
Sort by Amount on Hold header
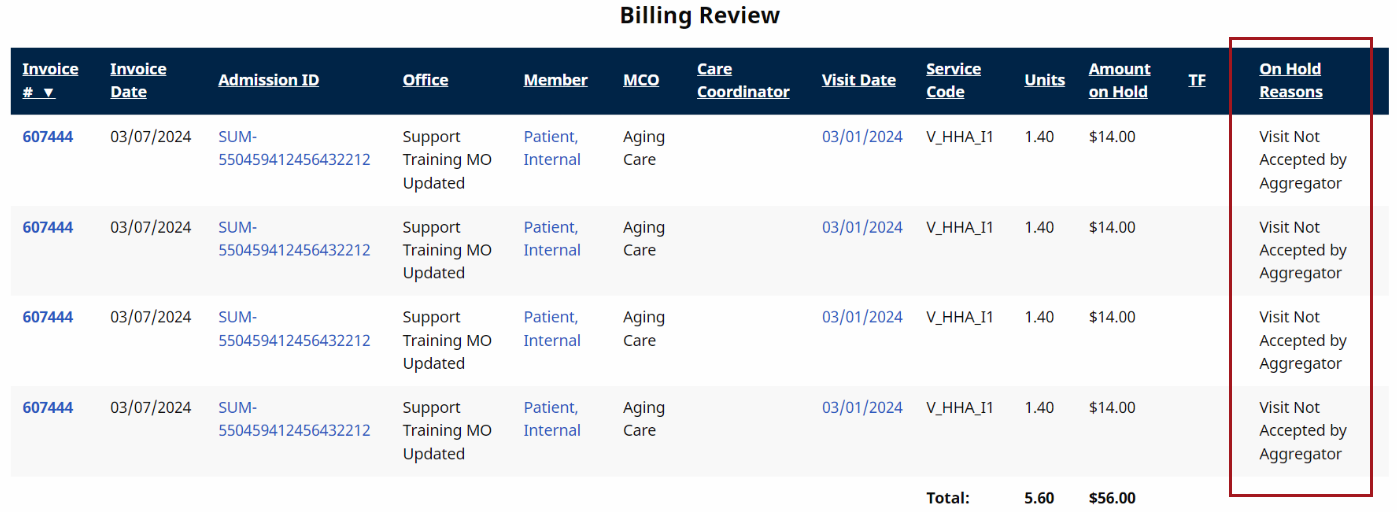pos(1119,80)
